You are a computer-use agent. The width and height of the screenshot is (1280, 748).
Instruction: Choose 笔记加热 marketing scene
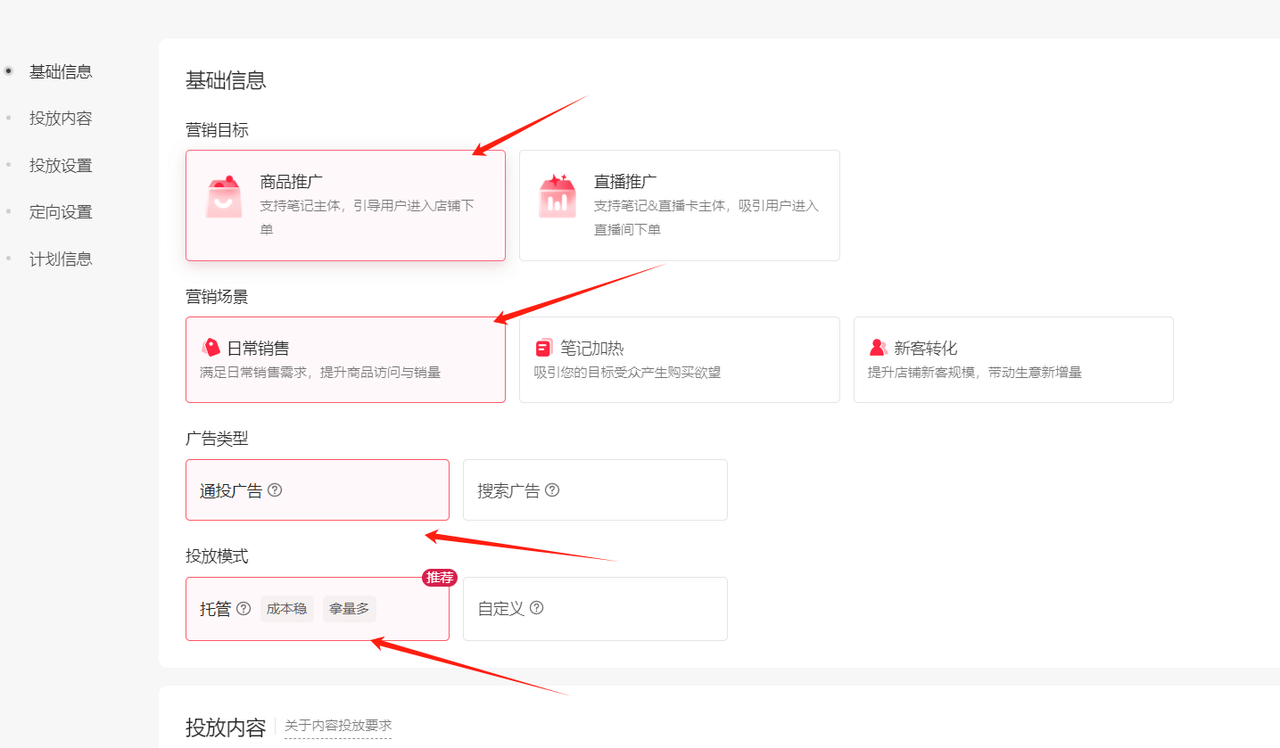[679, 360]
